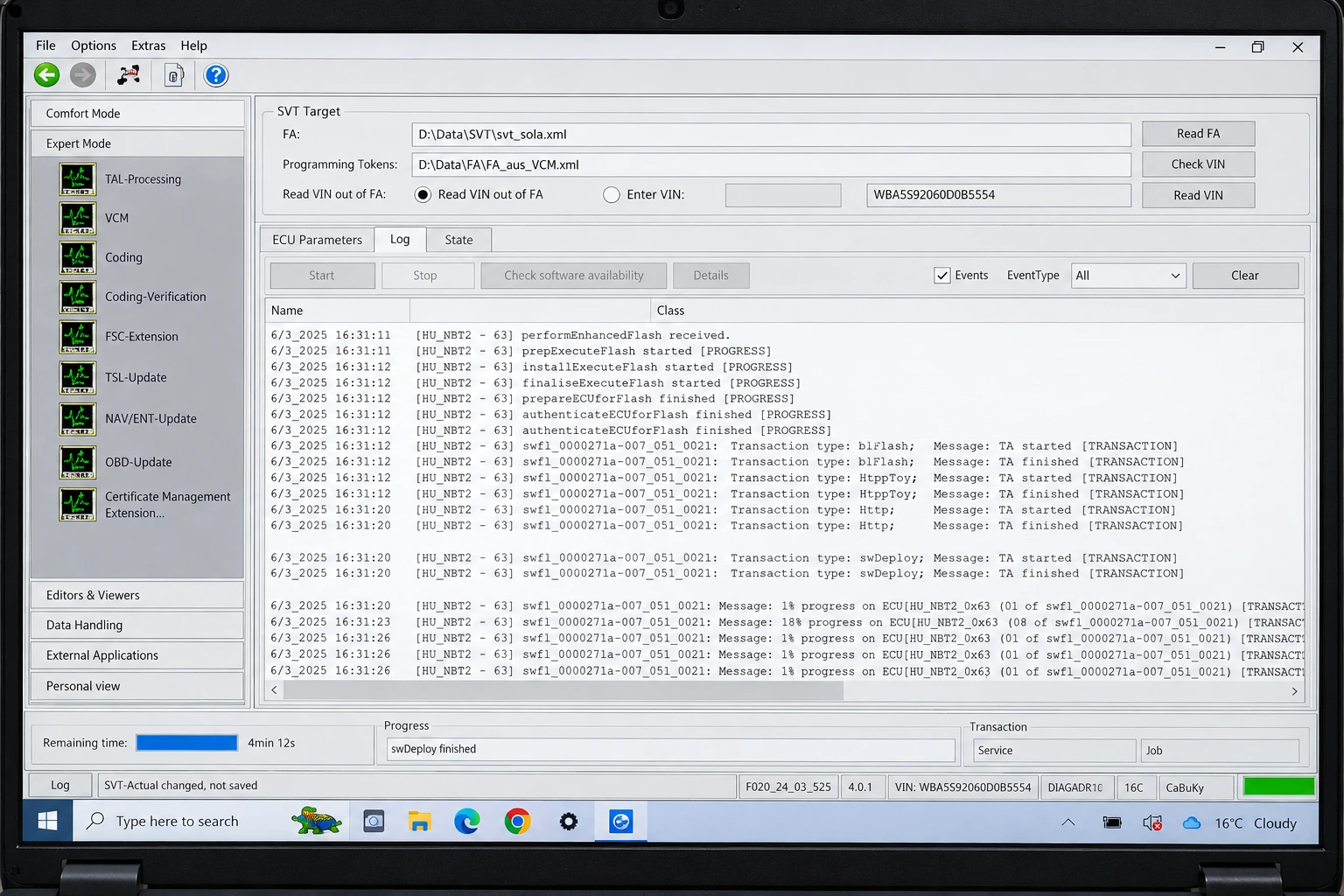
Task: Open Microsoft Edge from the taskbar
Action: 467,822
